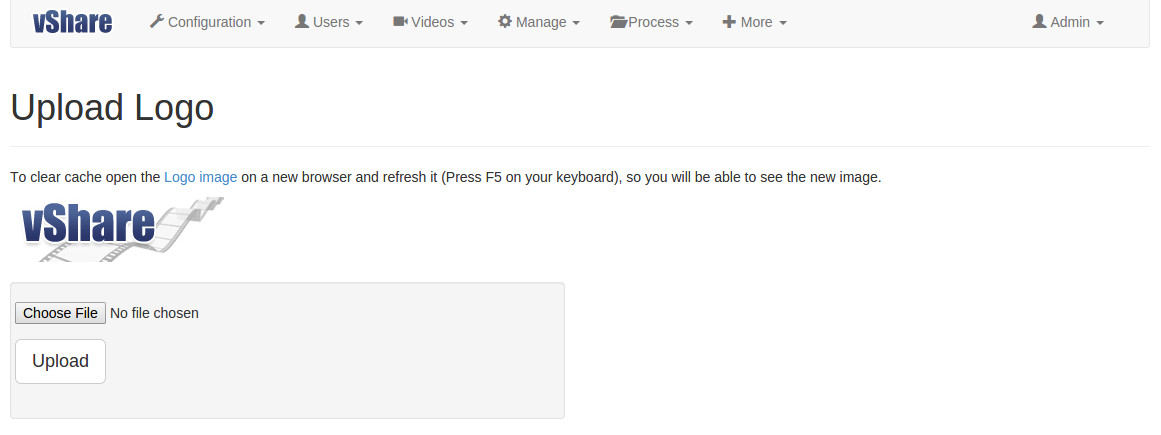Click the plus icon next to More
1161x435 pixels.
point(729,22)
